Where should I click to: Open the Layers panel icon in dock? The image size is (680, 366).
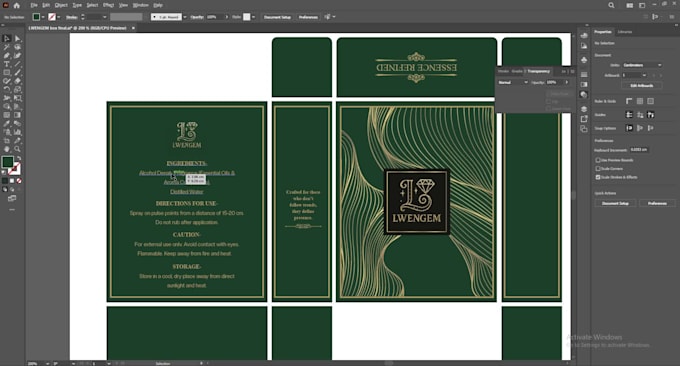(x=584, y=109)
